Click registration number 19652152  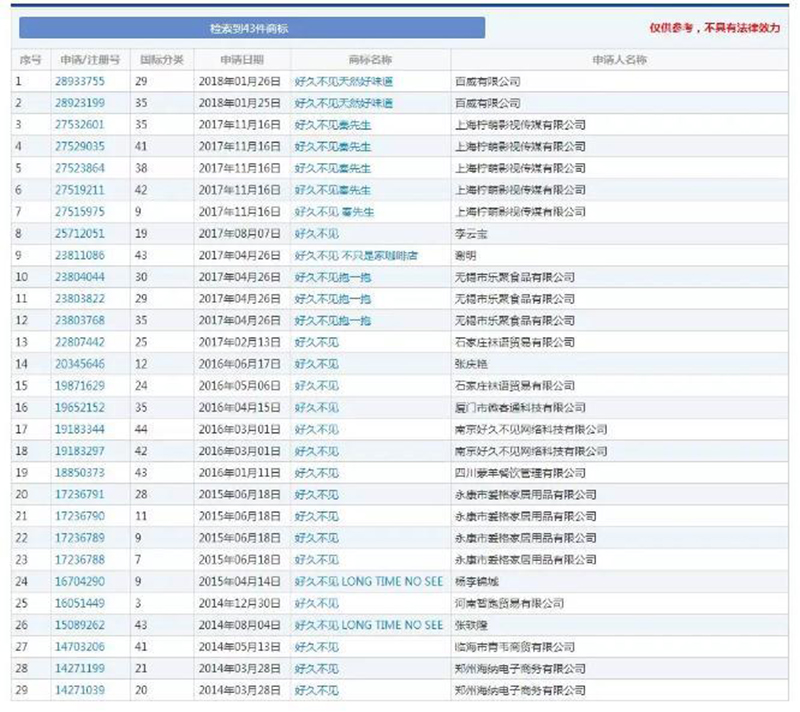click(x=80, y=407)
